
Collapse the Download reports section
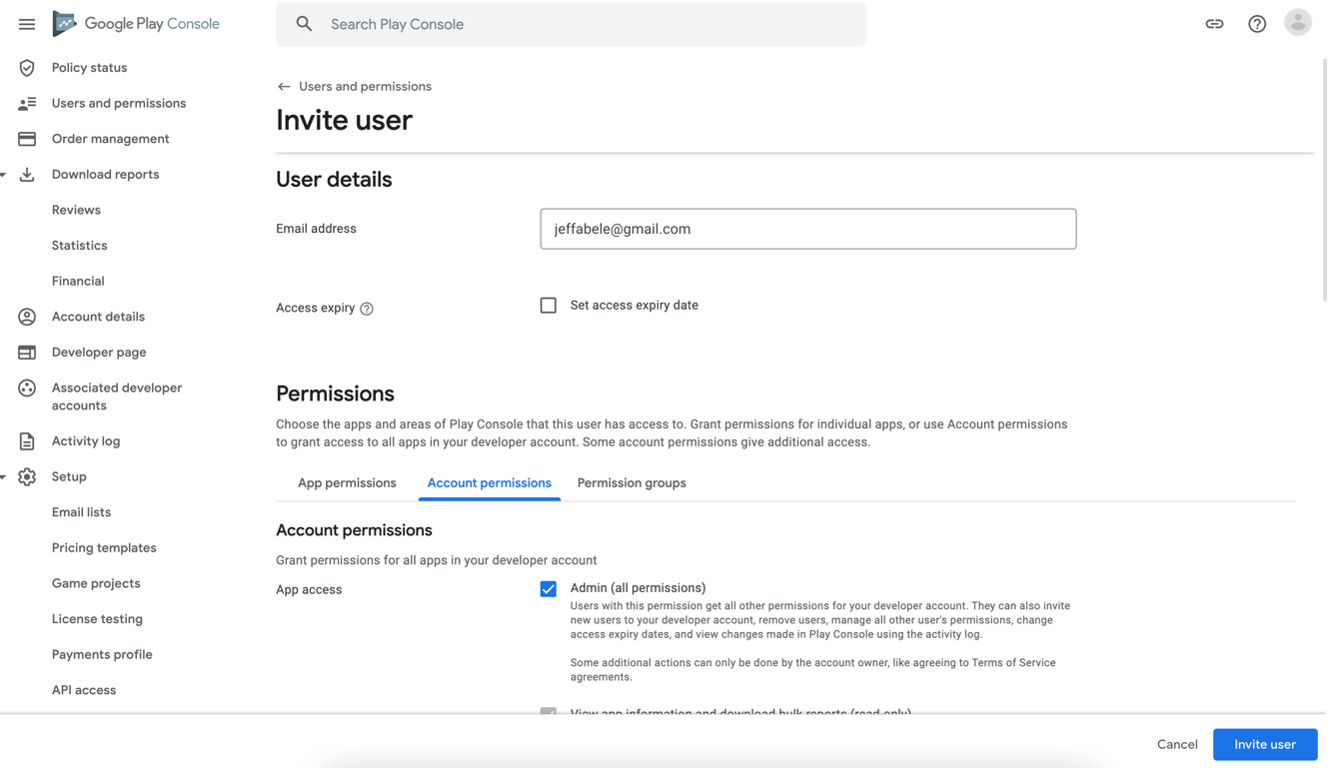click(5, 174)
